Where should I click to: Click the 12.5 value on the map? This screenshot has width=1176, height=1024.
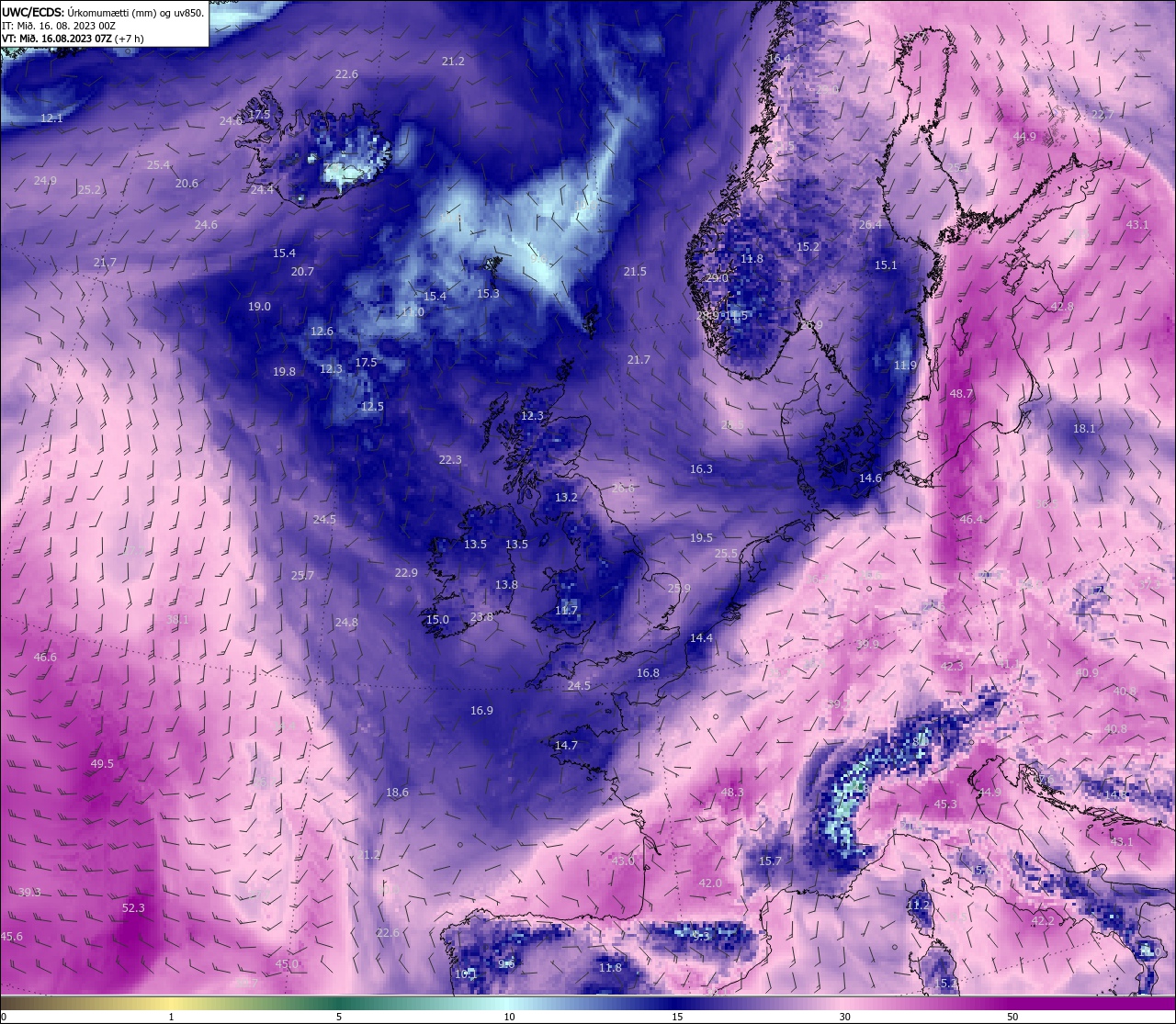pyautogui.click(x=372, y=406)
